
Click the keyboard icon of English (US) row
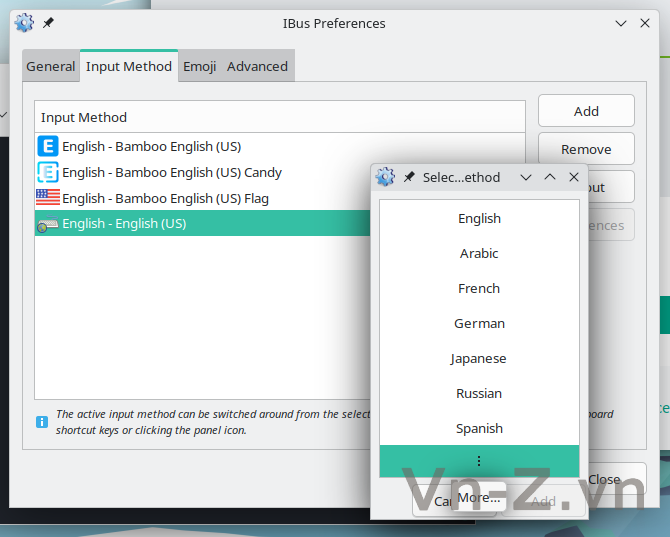click(48, 224)
